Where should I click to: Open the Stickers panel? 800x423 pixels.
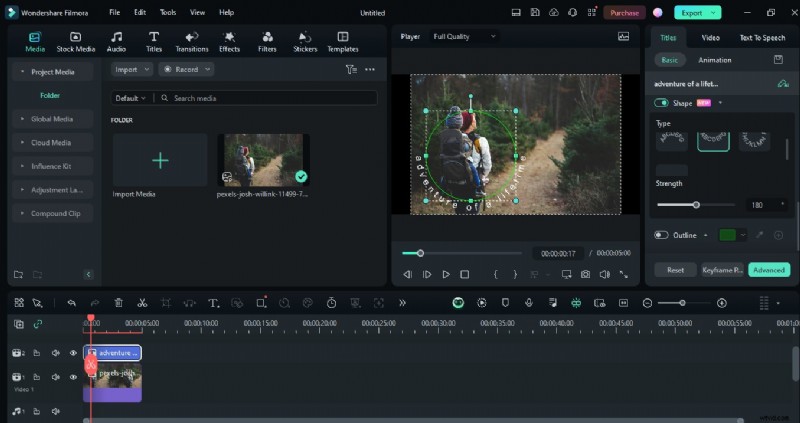coord(305,41)
